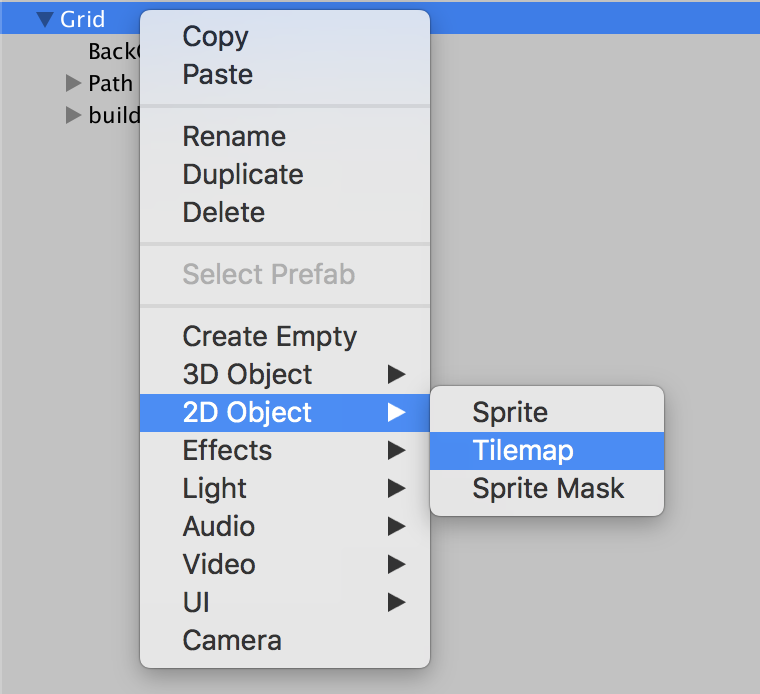This screenshot has height=694, width=760.
Task: Select Duplicate from the menu
Action: (285, 174)
